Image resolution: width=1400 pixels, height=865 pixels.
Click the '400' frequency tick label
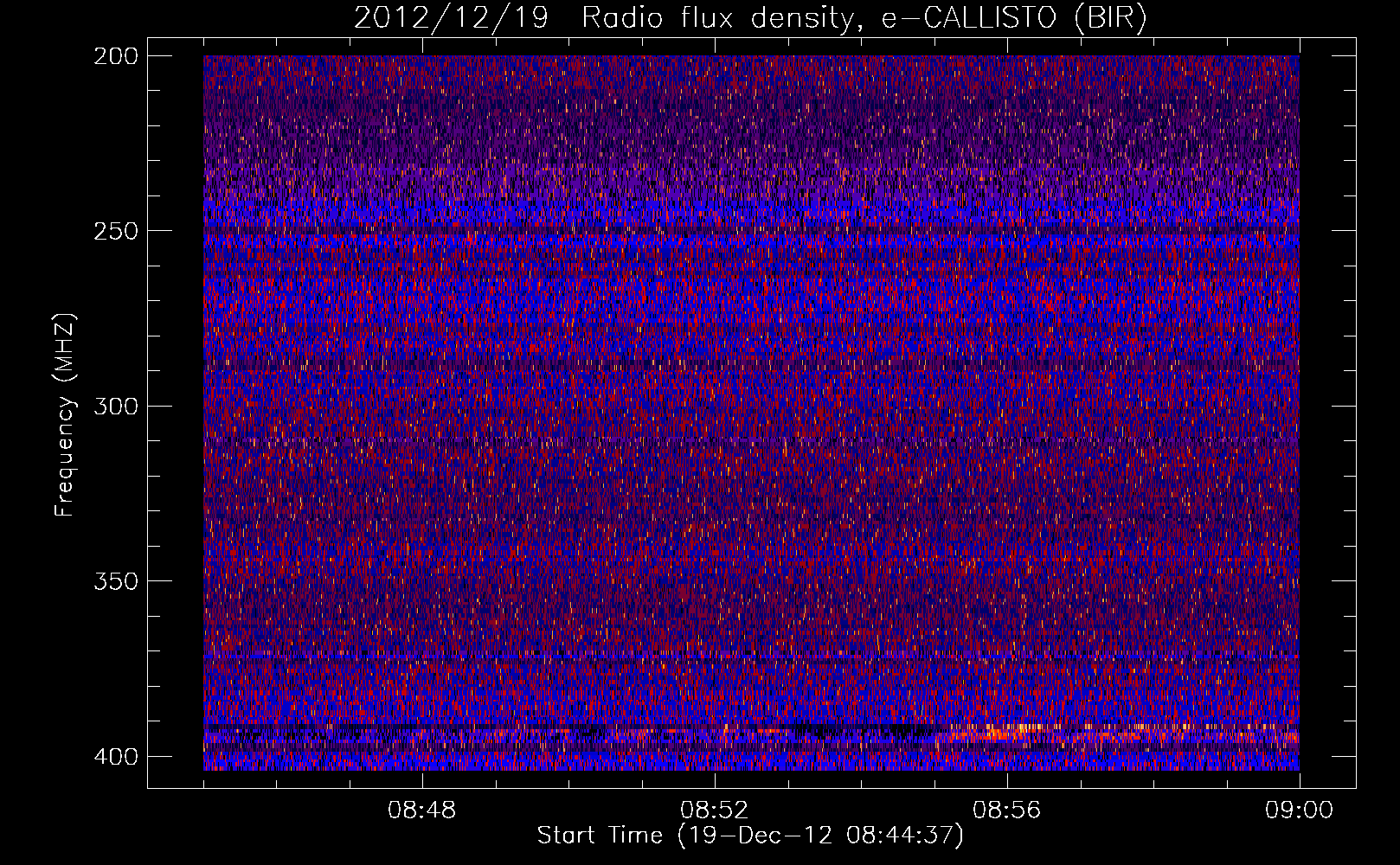pyautogui.click(x=115, y=757)
